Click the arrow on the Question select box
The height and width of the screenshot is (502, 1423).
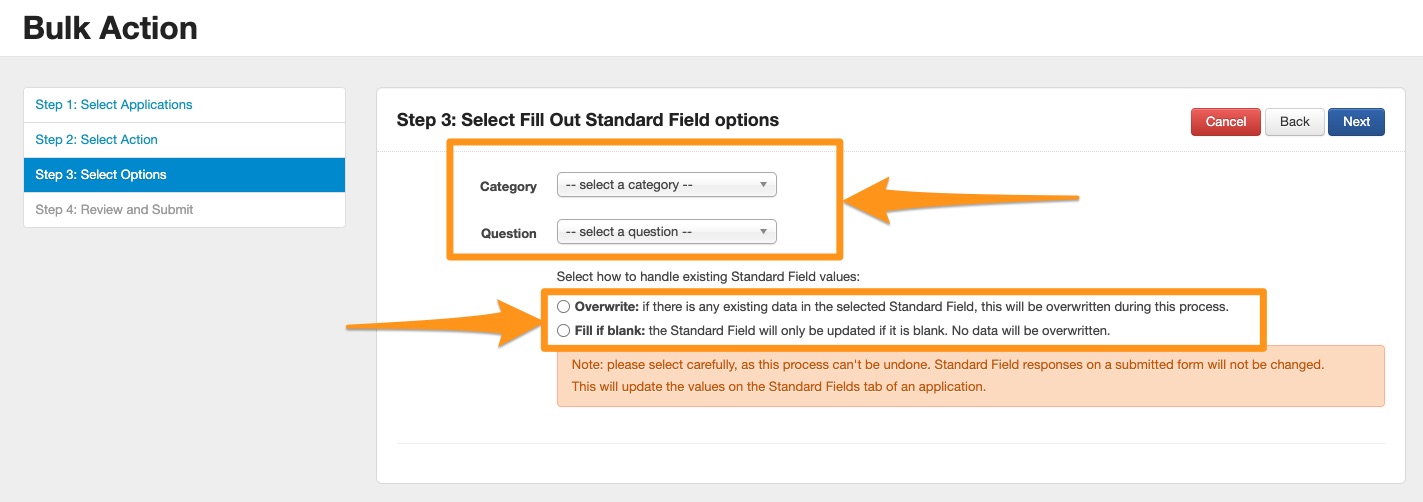763,232
